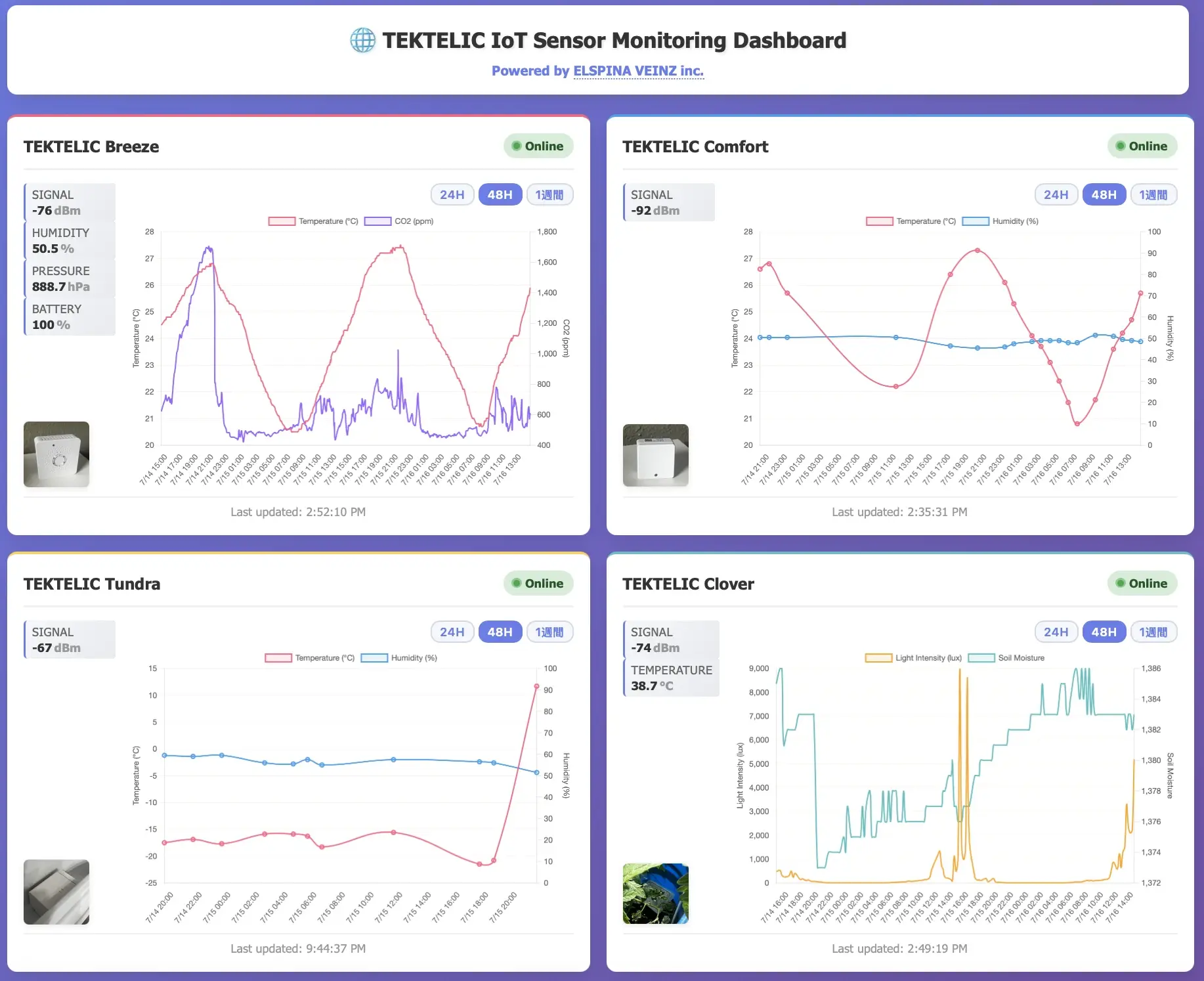Viewport: 1204px width, 981px height.
Task: Open the ELSPINA VEINZ inc. link
Action: [x=638, y=71]
